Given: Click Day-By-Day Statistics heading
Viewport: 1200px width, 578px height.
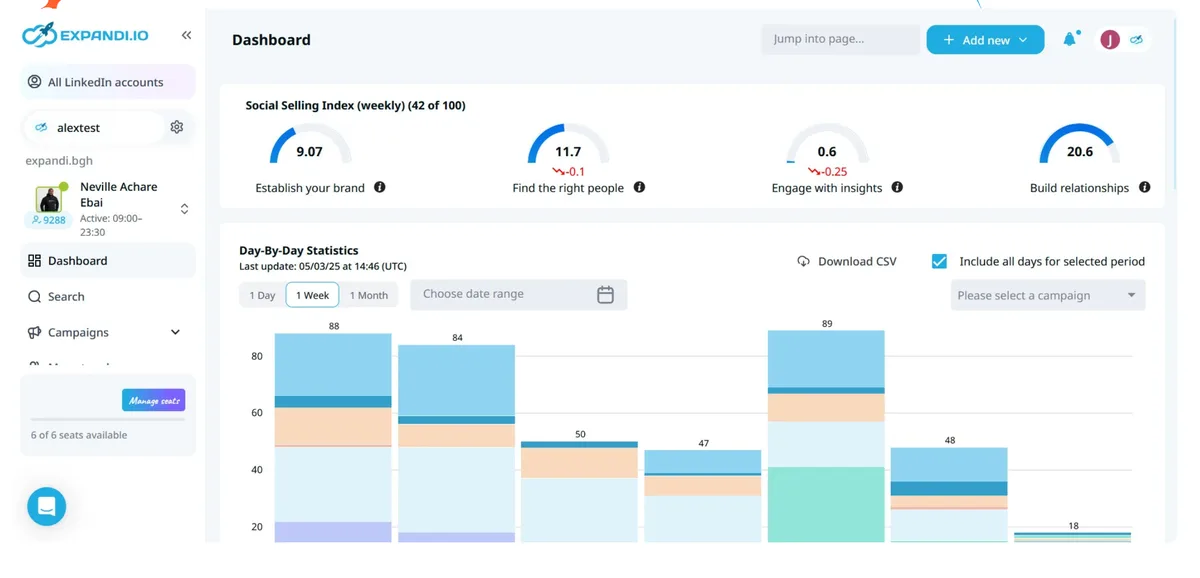Looking at the screenshot, I should pos(299,250).
